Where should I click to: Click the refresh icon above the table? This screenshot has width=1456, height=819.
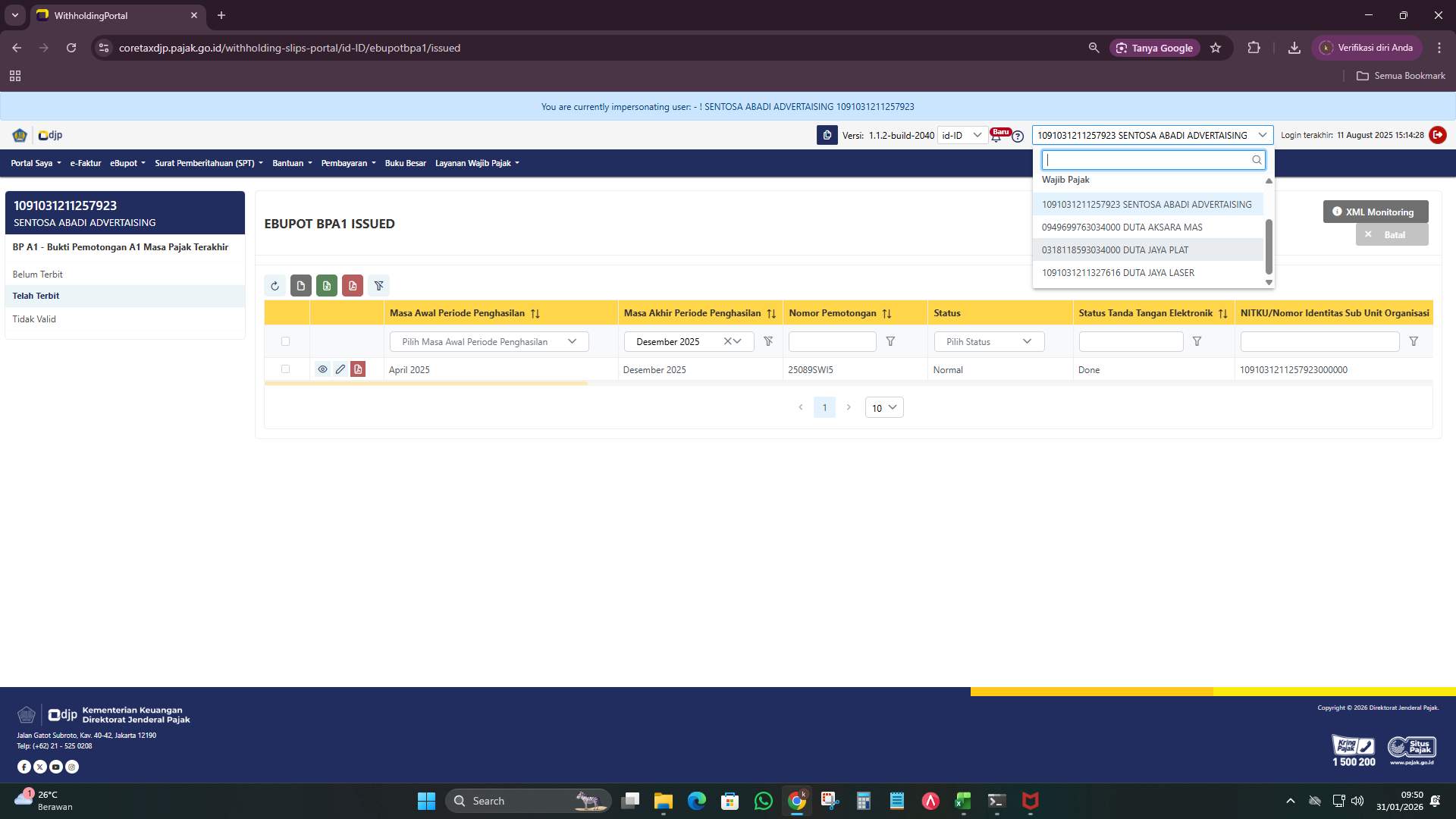[275, 286]
